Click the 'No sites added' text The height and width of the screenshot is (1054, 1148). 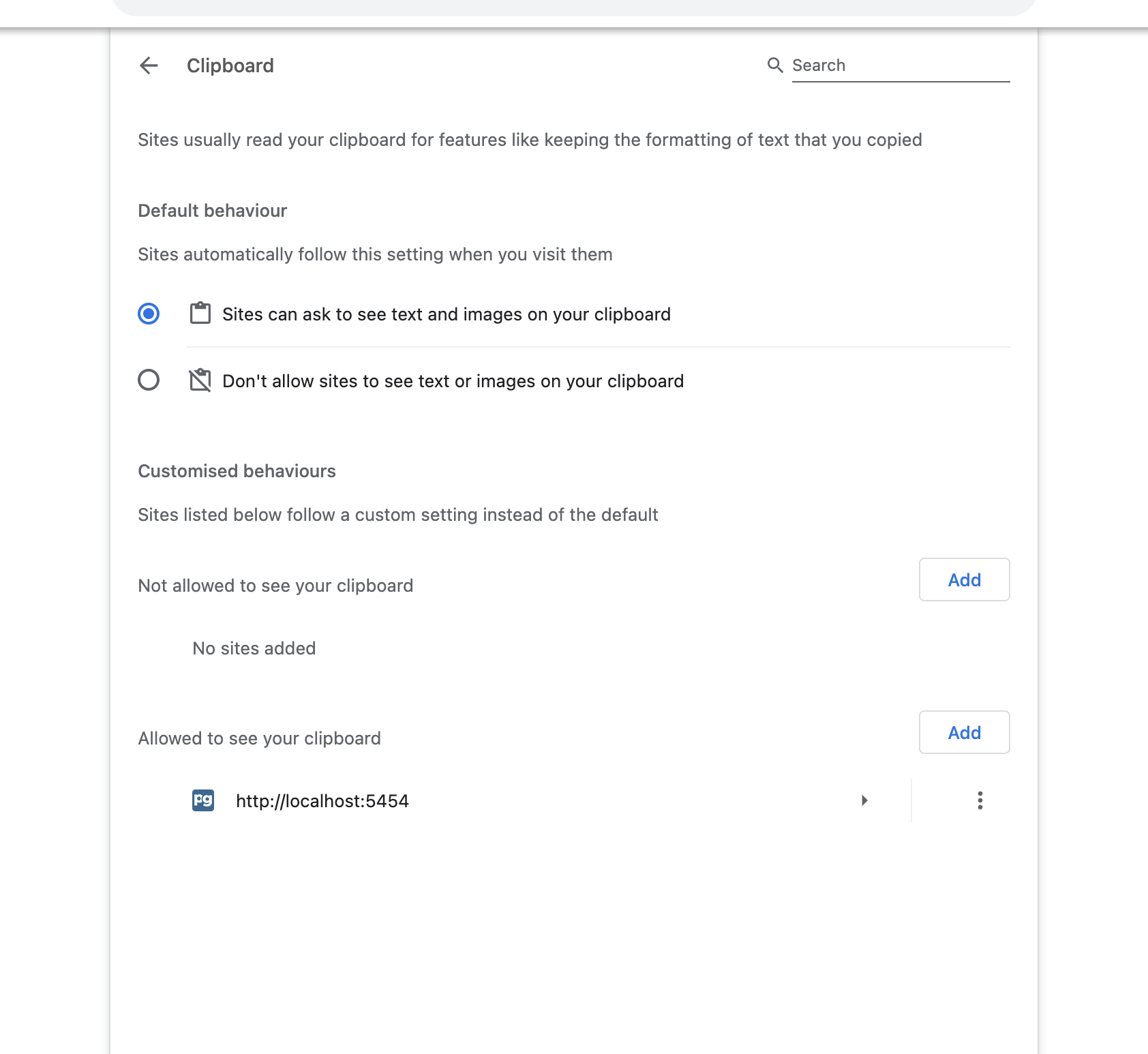[254, 648]
